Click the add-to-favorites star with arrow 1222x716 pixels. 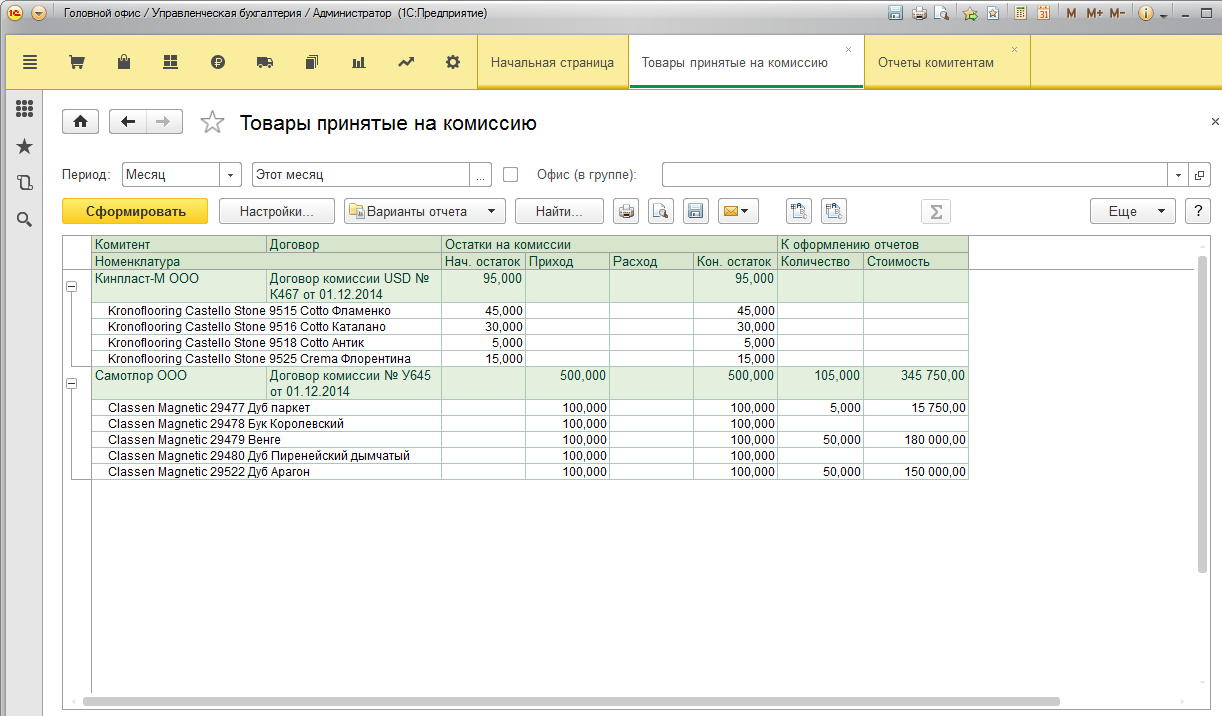tap(970, 14)
